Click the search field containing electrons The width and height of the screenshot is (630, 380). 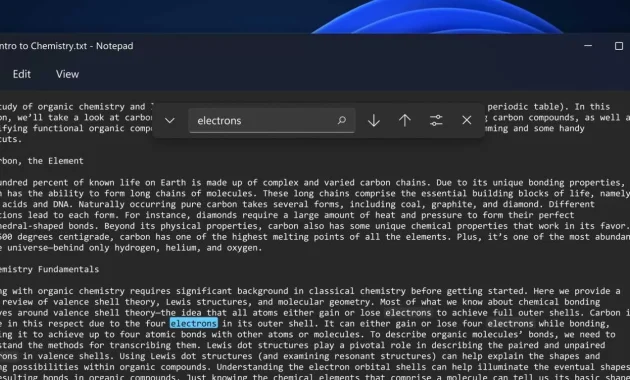pos(272,120)
